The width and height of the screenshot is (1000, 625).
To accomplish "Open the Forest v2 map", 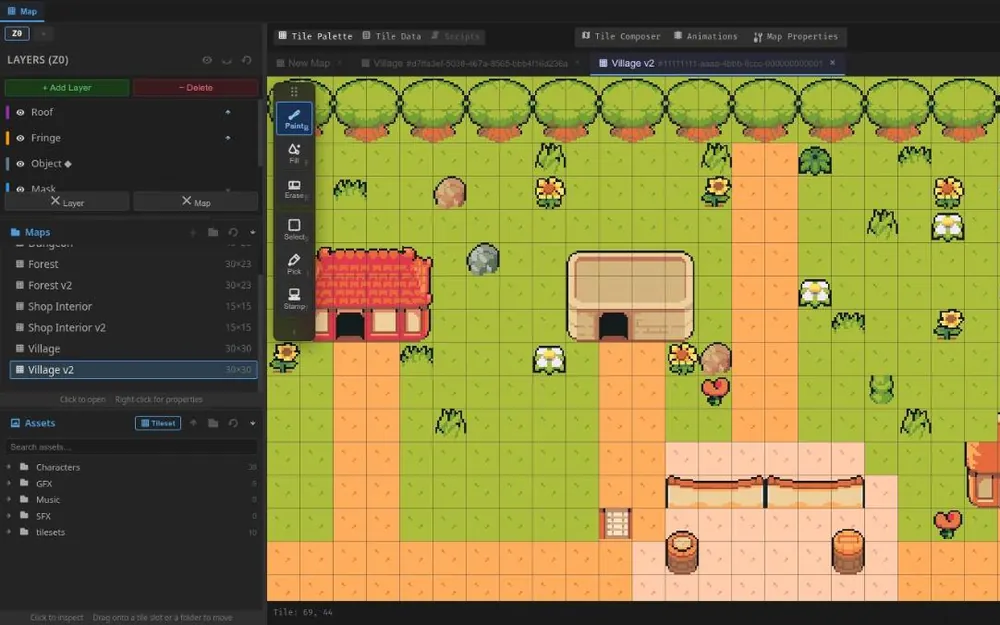I will pyautogui.click(x=134, y=285).
